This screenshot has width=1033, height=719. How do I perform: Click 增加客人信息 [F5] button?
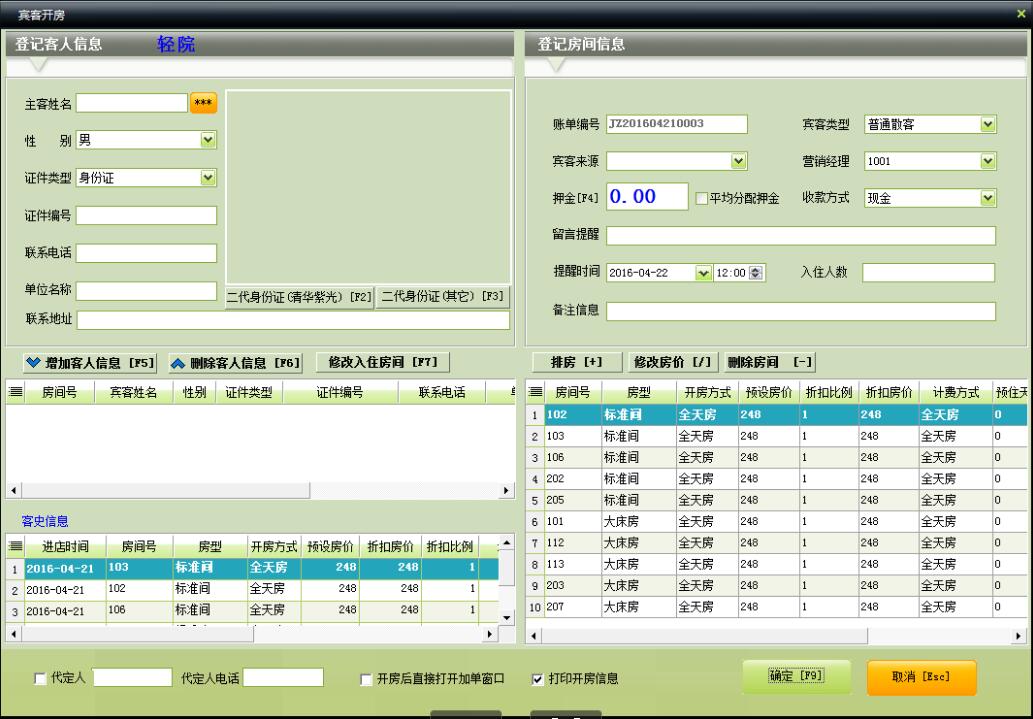click(90, 363)
